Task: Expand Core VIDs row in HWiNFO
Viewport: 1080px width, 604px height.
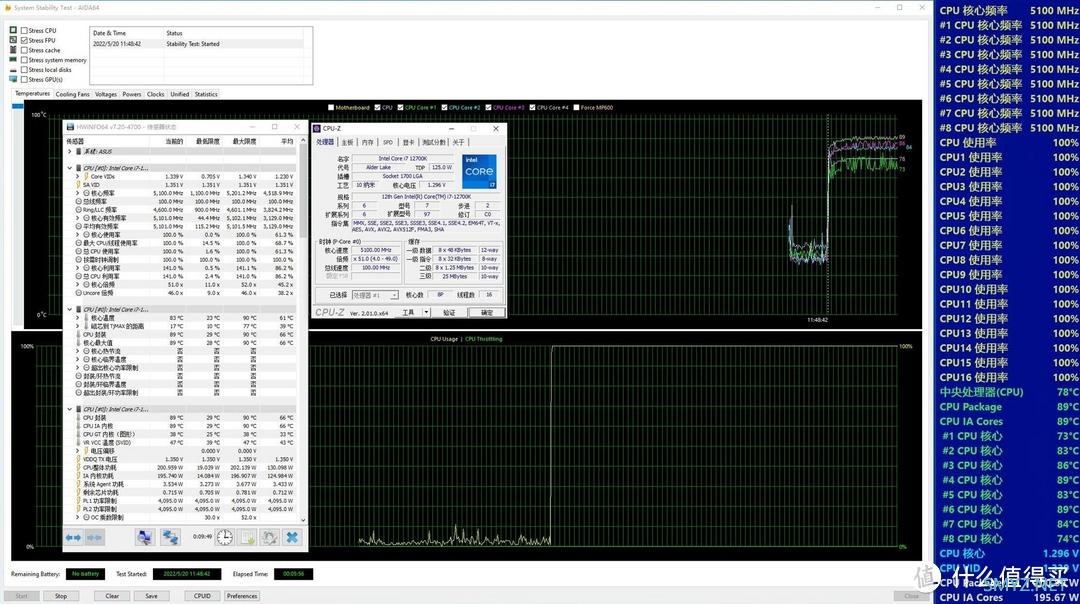Action: tap(77, 176)
